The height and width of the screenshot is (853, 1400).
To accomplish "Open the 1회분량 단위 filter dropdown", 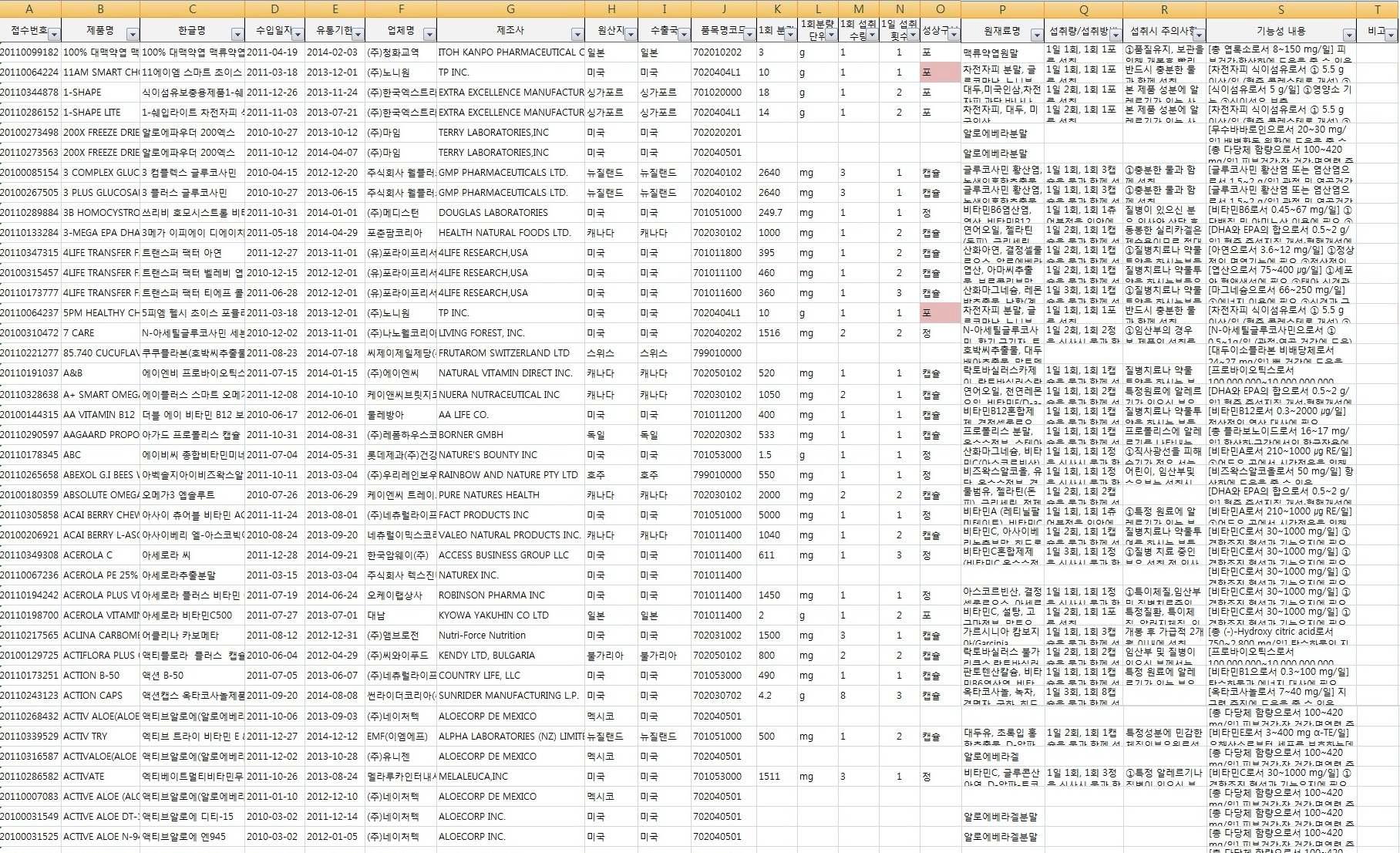I will coord(831,35).
